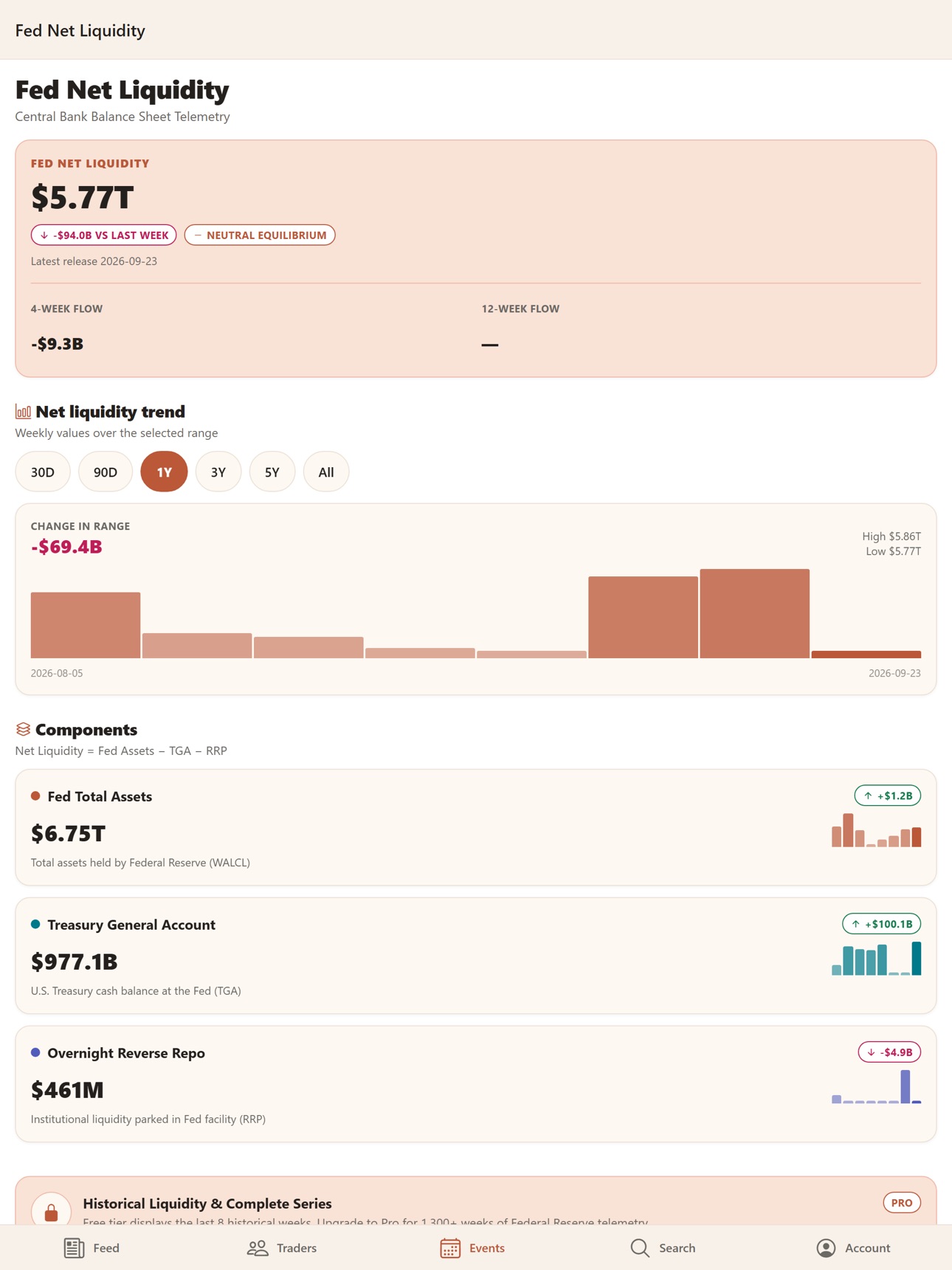Viewport: 952px width, 1270px height.
Task: Click the 2026-08-05 chart start date
Action: click(x=57, y=673)
